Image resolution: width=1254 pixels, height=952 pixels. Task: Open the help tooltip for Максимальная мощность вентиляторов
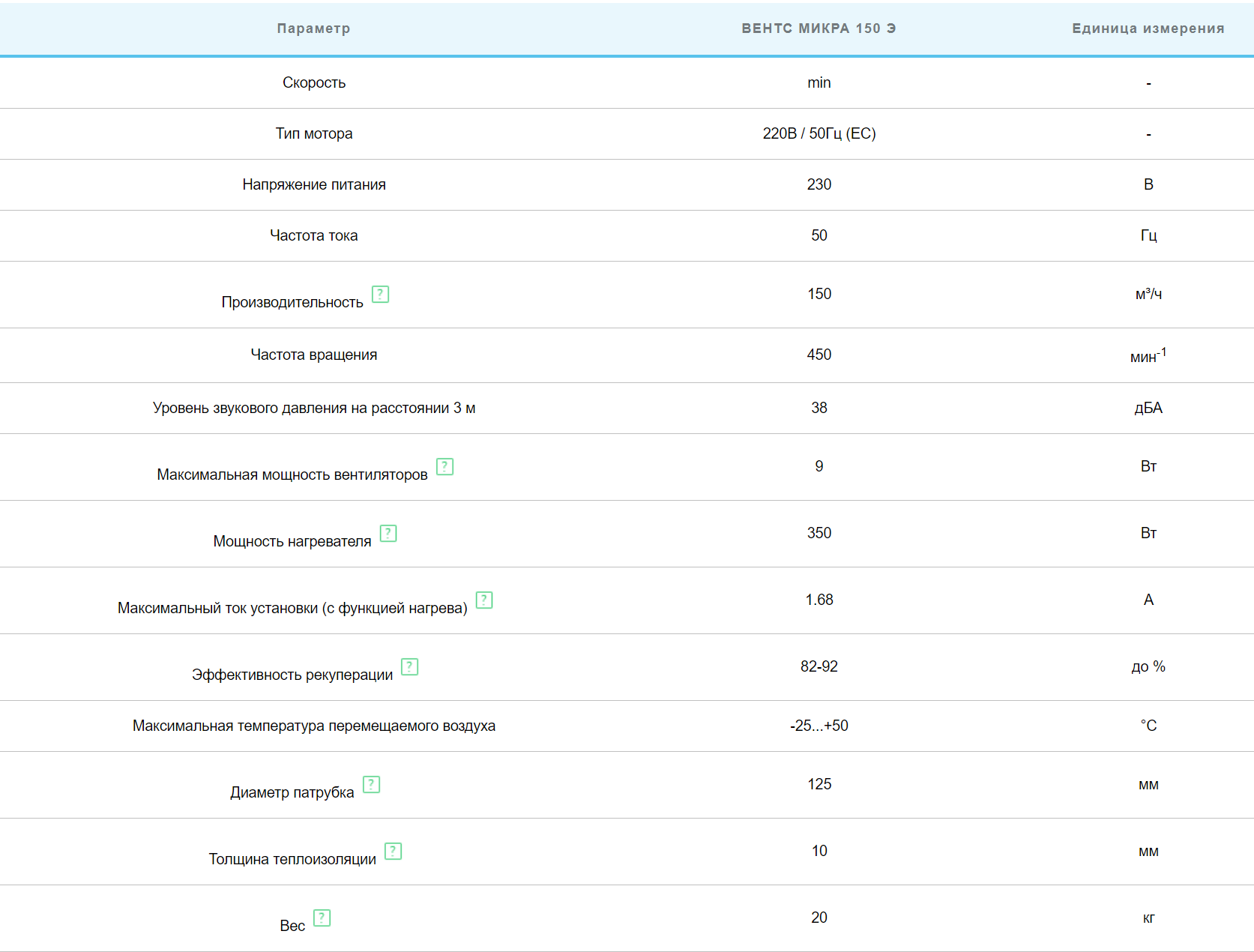[x=444, y=466]
